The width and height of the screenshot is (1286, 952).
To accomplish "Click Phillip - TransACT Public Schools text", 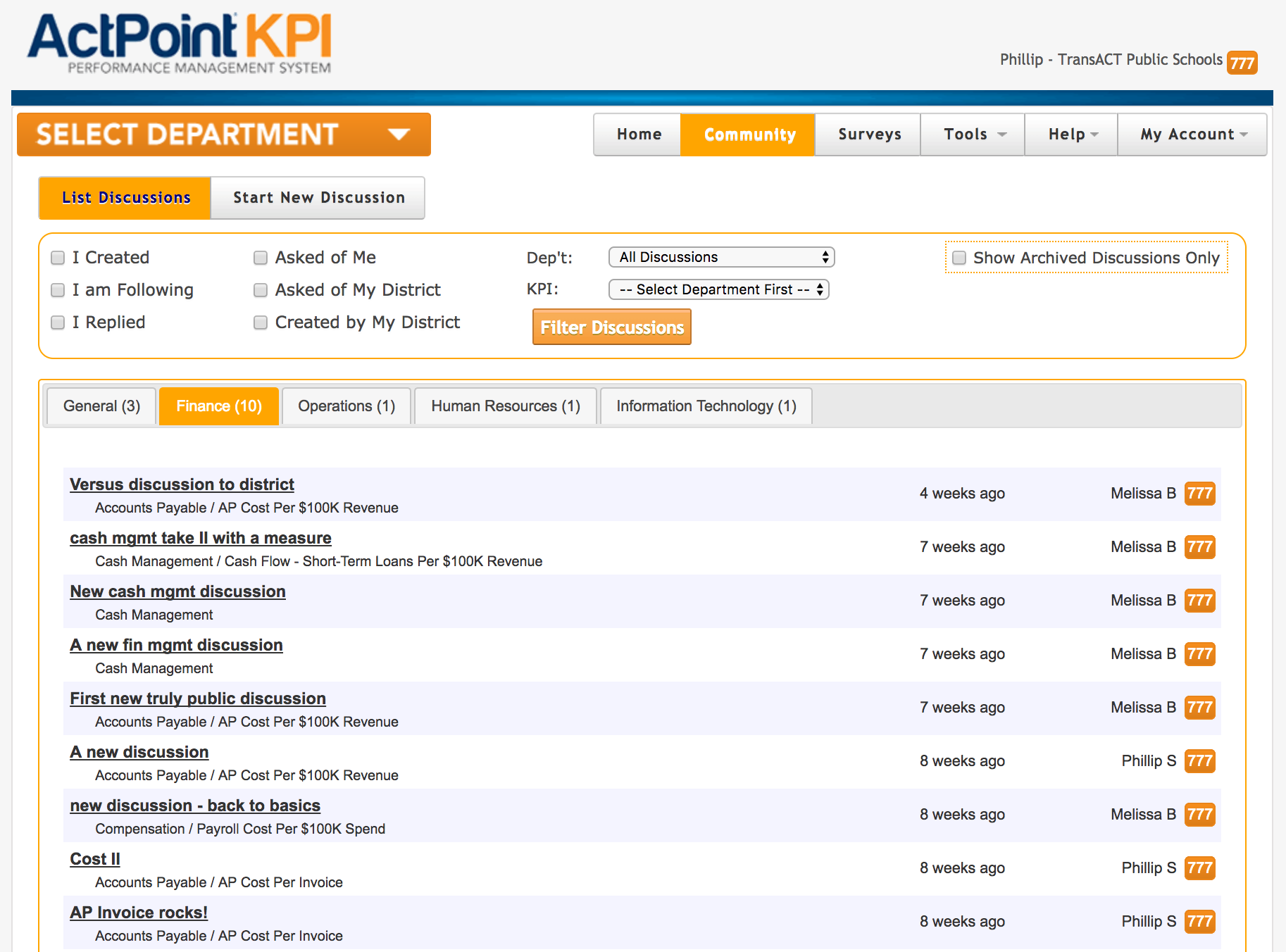I will click(1111, 60).
